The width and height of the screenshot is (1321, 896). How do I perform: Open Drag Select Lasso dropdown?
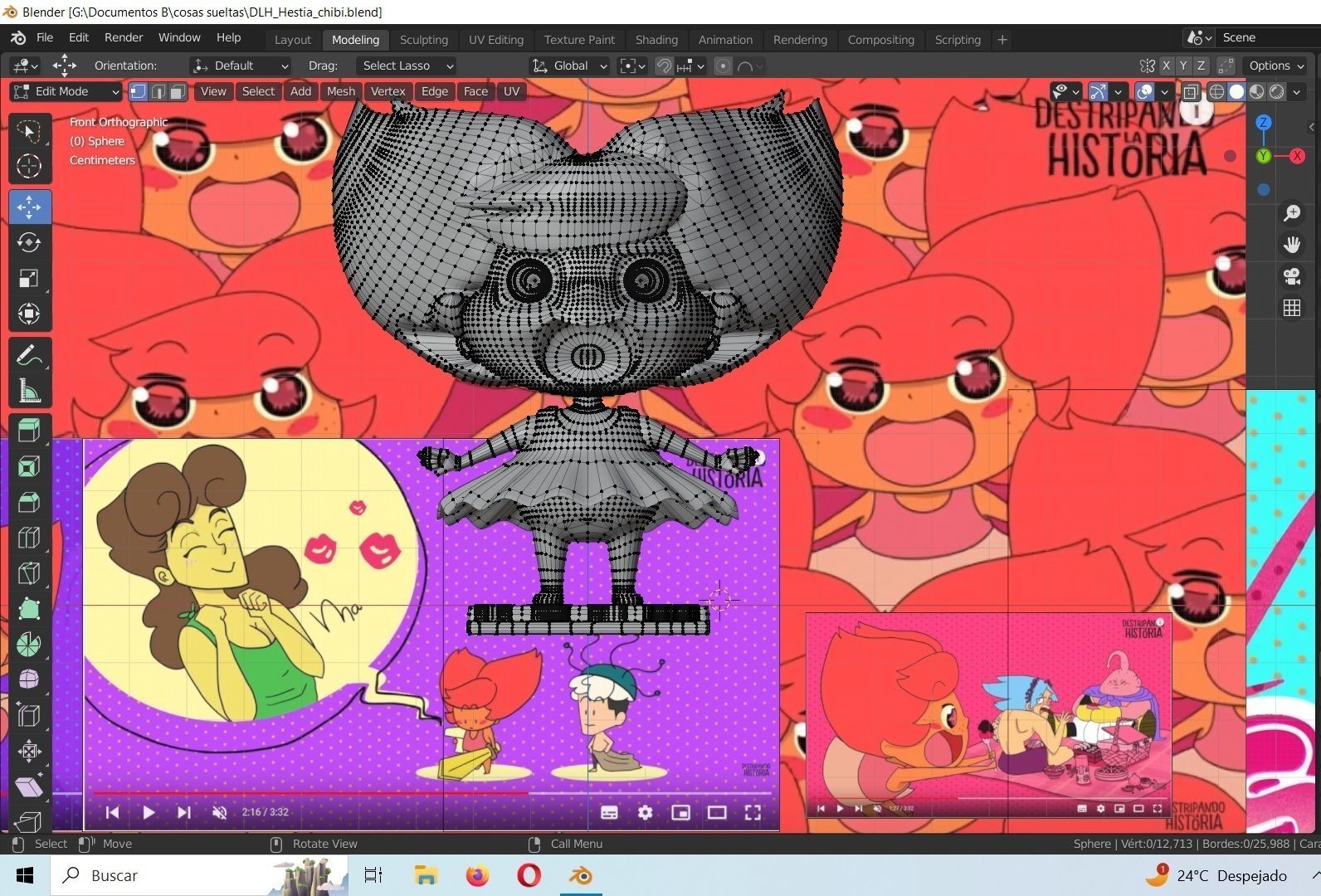tap(407, 66)
